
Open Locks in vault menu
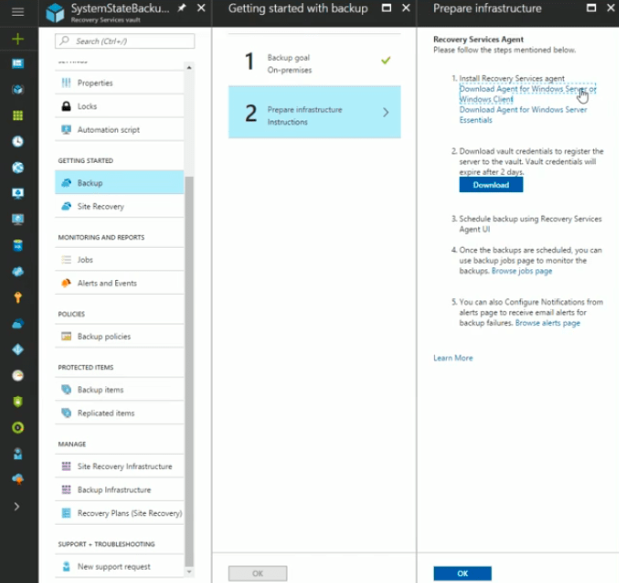(x=119, y=106)
